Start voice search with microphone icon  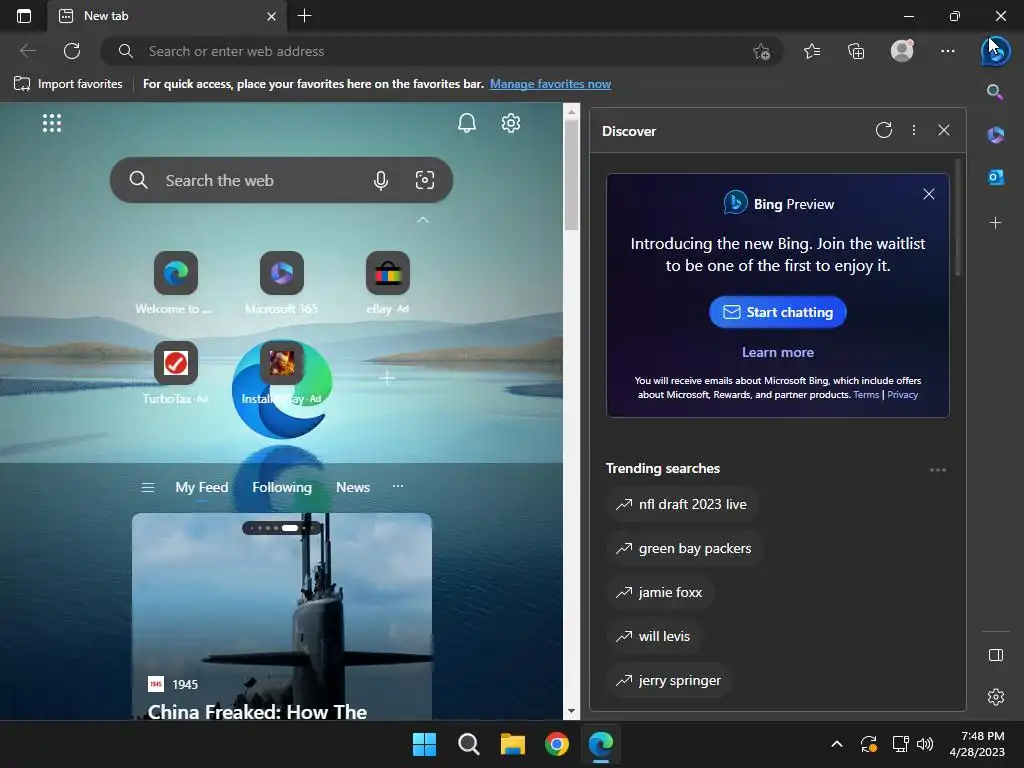pyautogui.click(x=381, y=180)
